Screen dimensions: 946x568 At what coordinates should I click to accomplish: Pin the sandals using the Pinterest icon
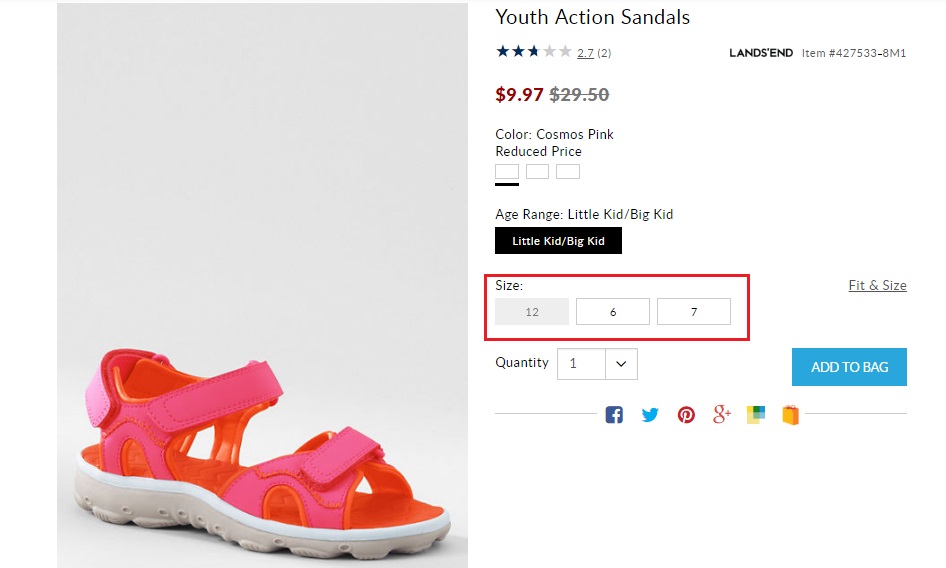(686, 414)
